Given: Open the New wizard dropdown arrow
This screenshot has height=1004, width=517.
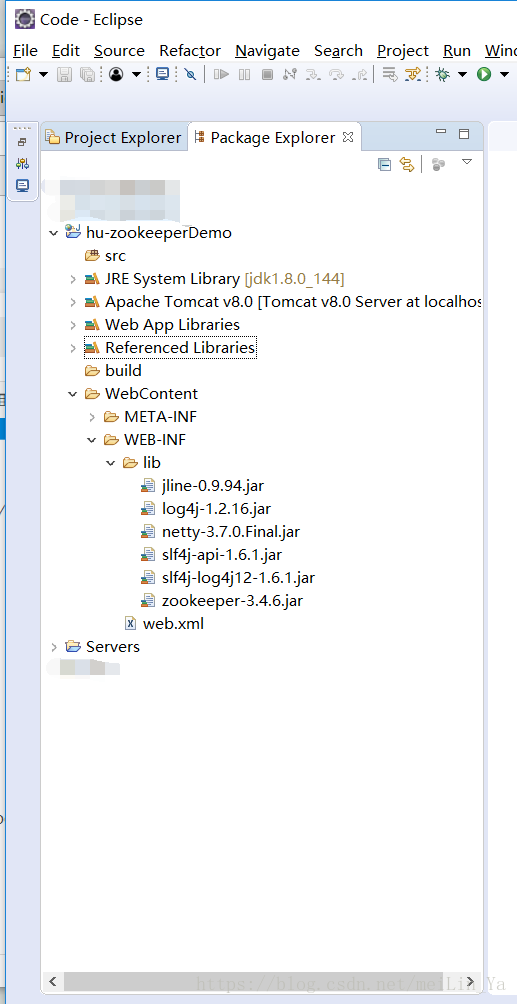Looking at the screenshot, I should tap(44, 74).
